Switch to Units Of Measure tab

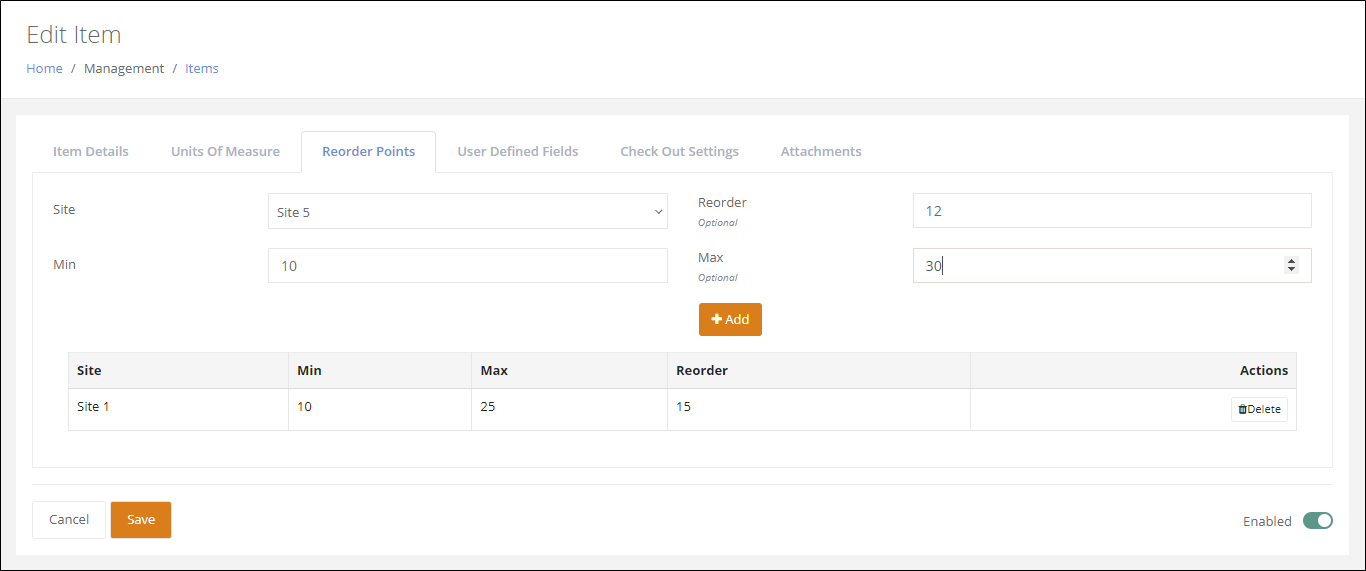tap(225, 152)
